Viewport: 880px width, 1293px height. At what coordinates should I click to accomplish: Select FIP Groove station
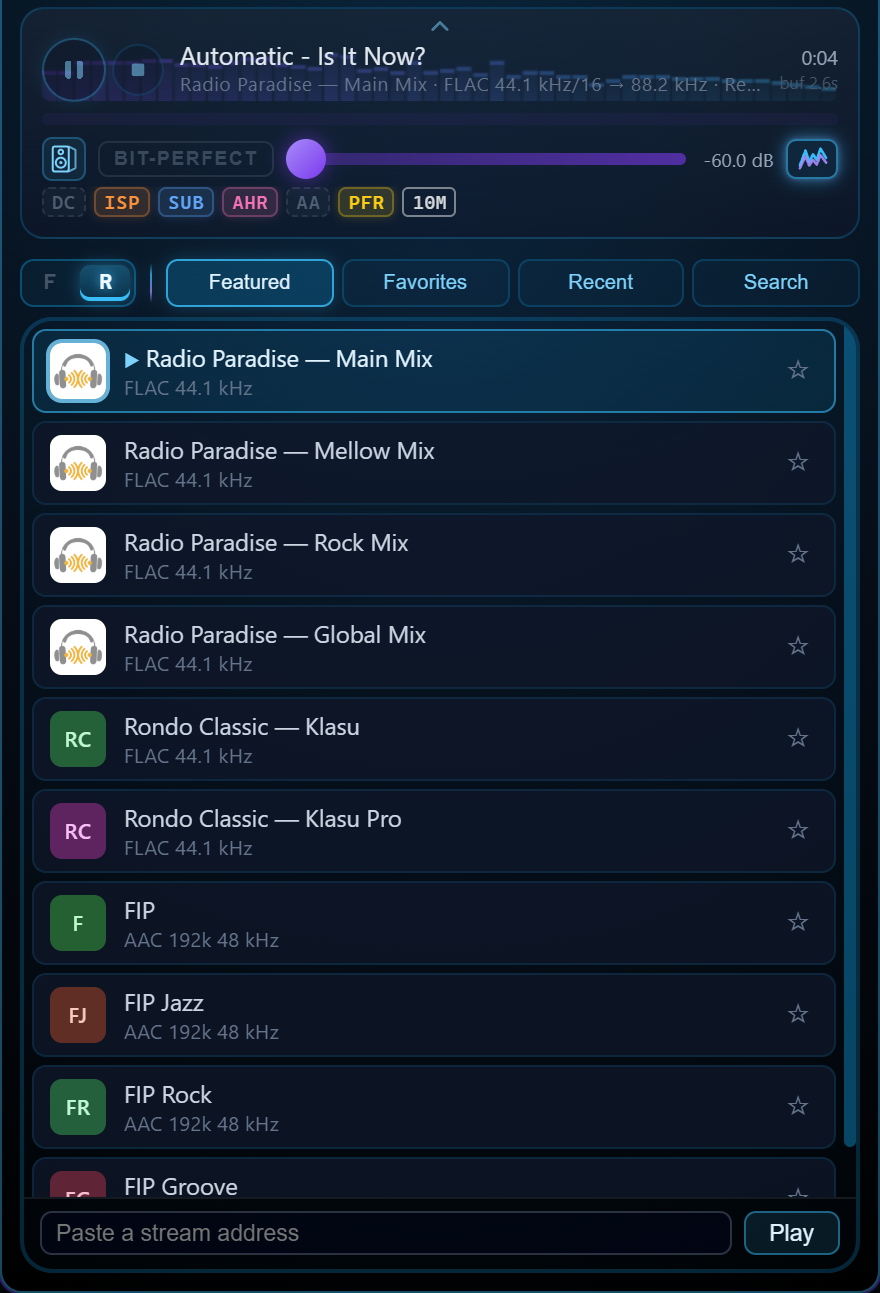click(x=434, y=1178)
